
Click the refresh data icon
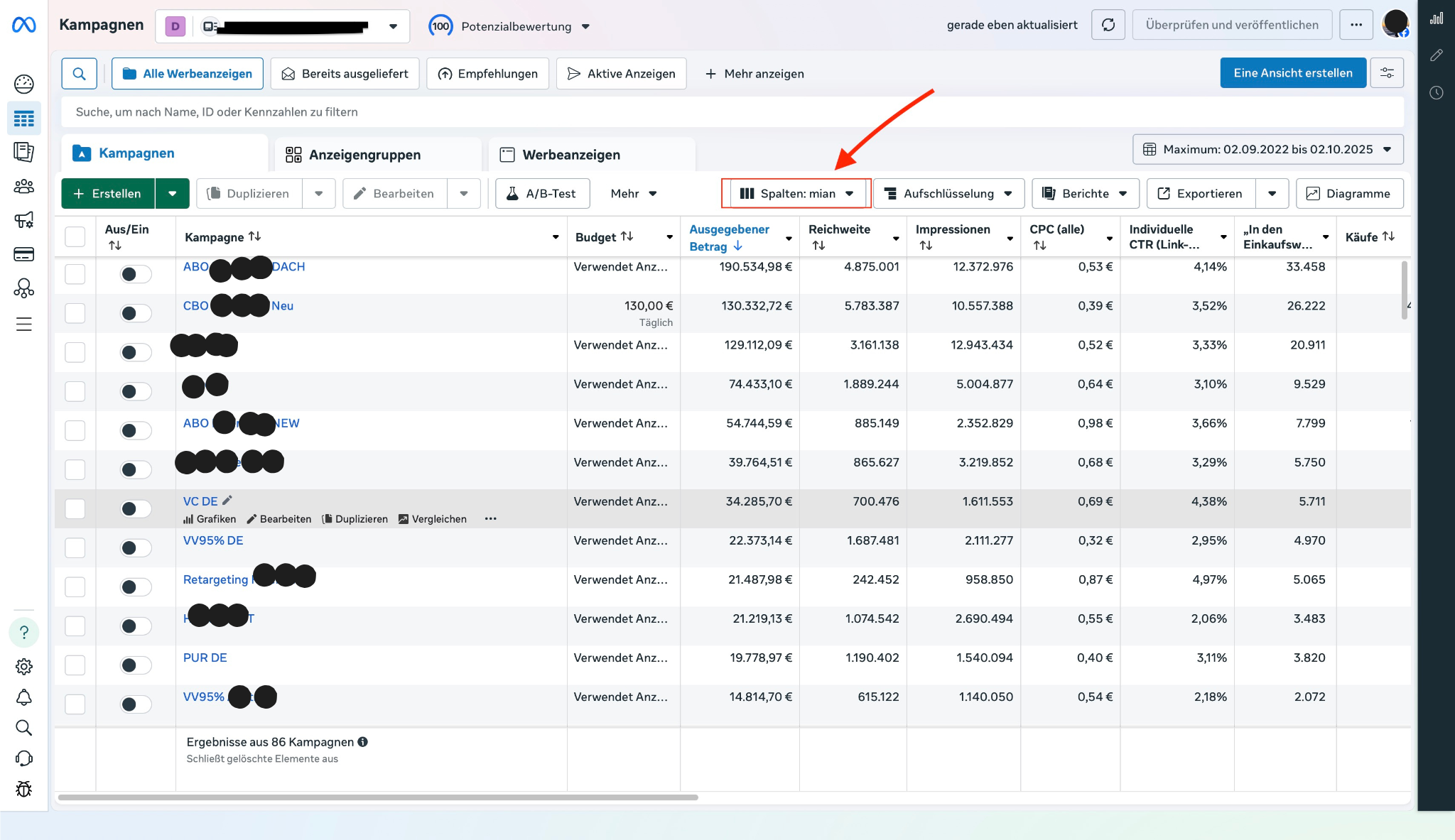(1108, 25)
